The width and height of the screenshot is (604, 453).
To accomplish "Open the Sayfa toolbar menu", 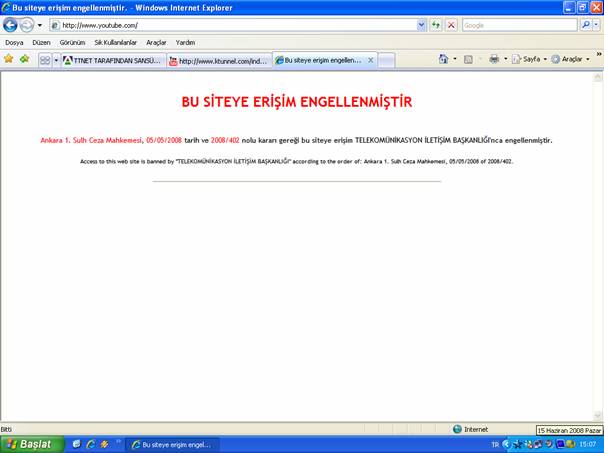I will [529, 59].
